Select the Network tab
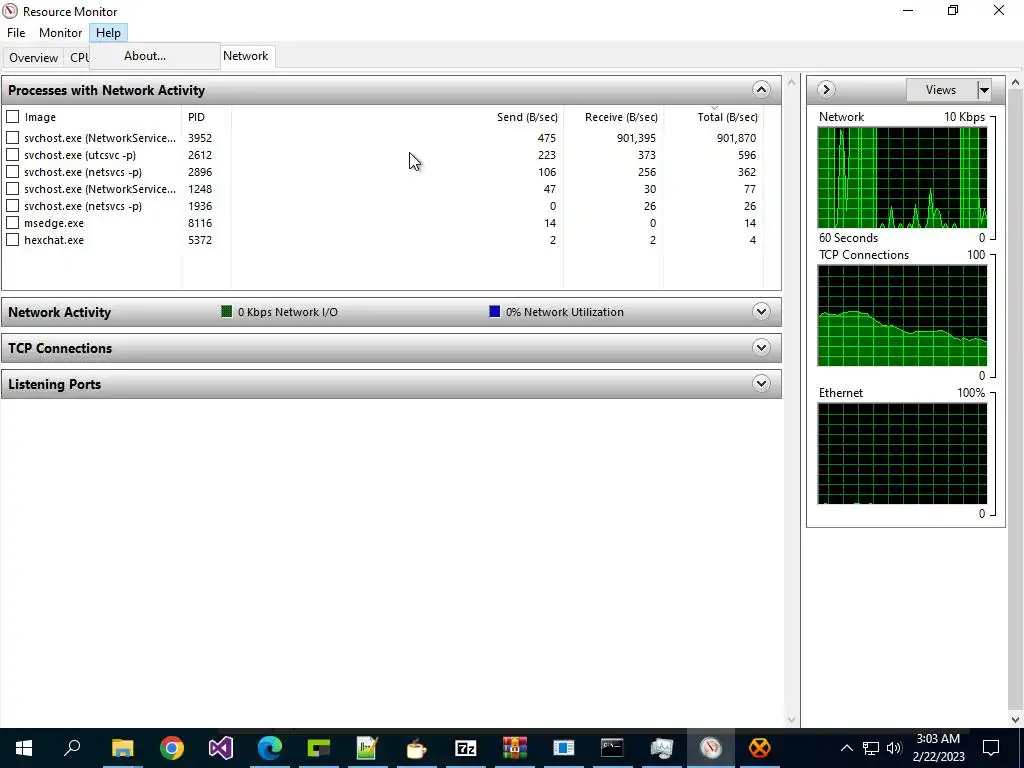The image size is (1024, 768). click(x=246, y=56)
